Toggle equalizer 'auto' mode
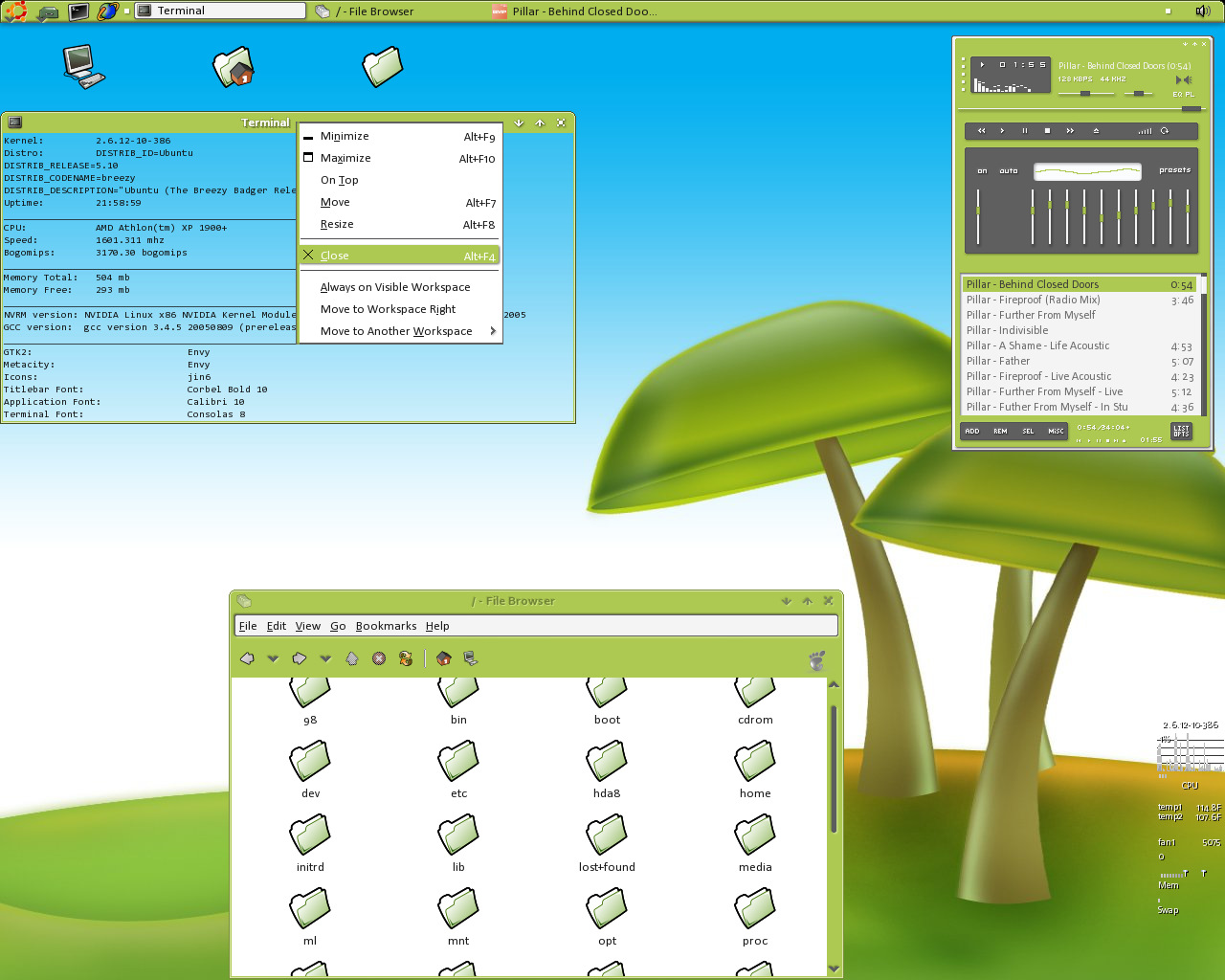1225x980 pixels. tap(1009, 171)
